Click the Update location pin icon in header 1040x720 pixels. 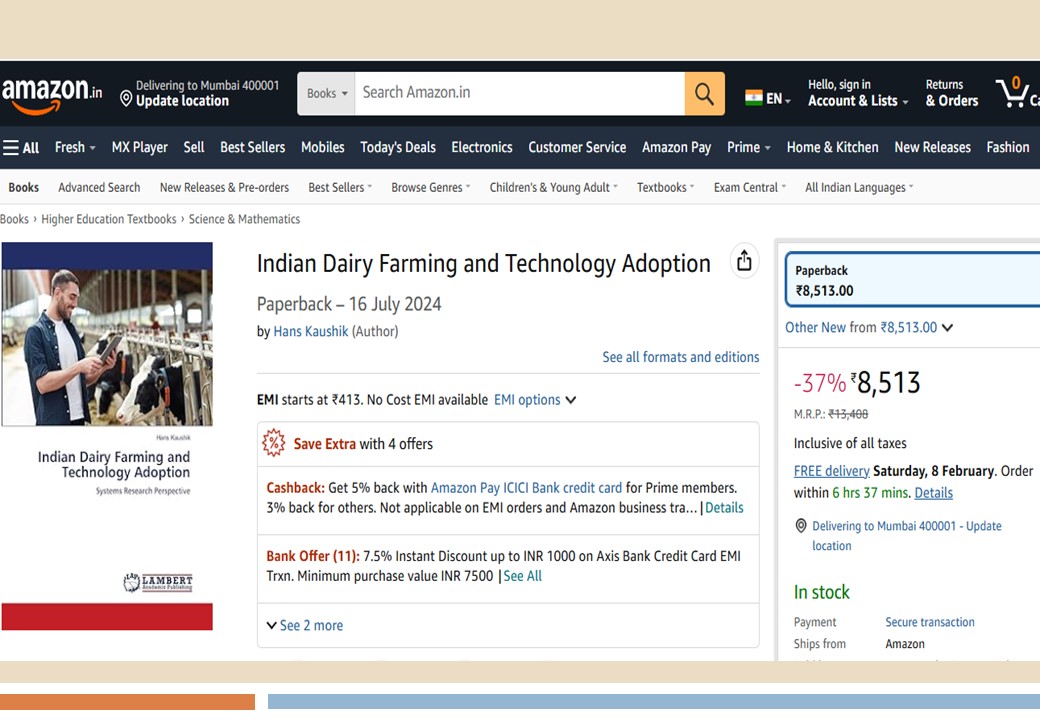point(126,99)
